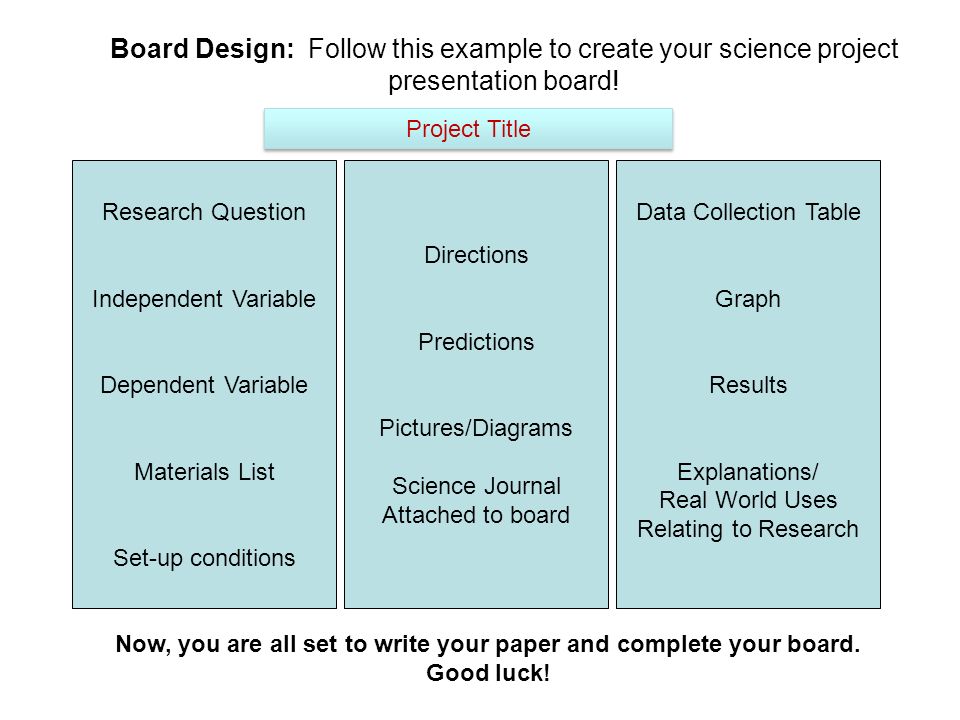Click the Relating to Research text
This screenshot has height=720, width=960.
[748, 529]
